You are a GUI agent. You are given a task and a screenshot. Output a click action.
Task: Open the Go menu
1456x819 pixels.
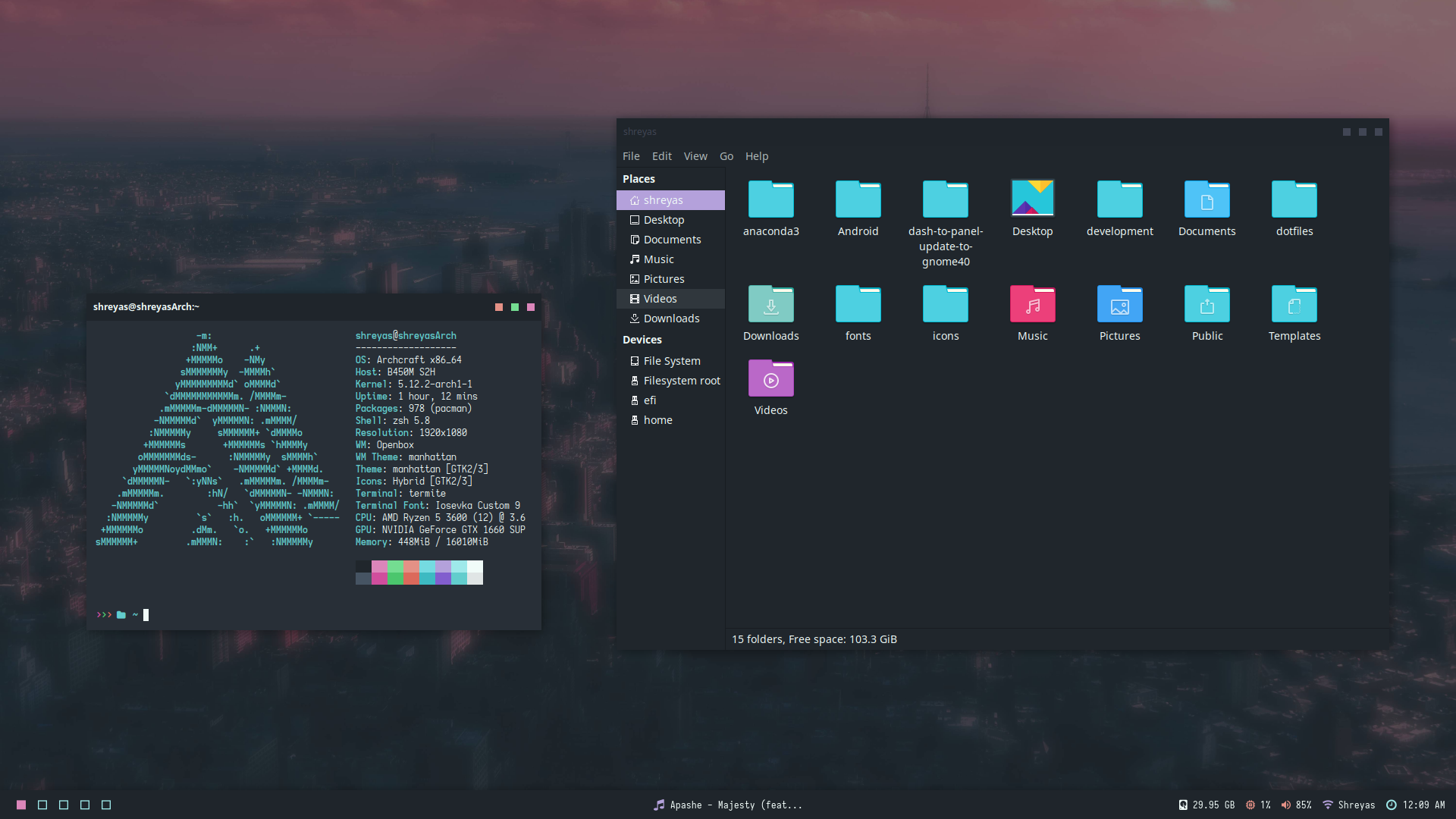pos(726,156)
